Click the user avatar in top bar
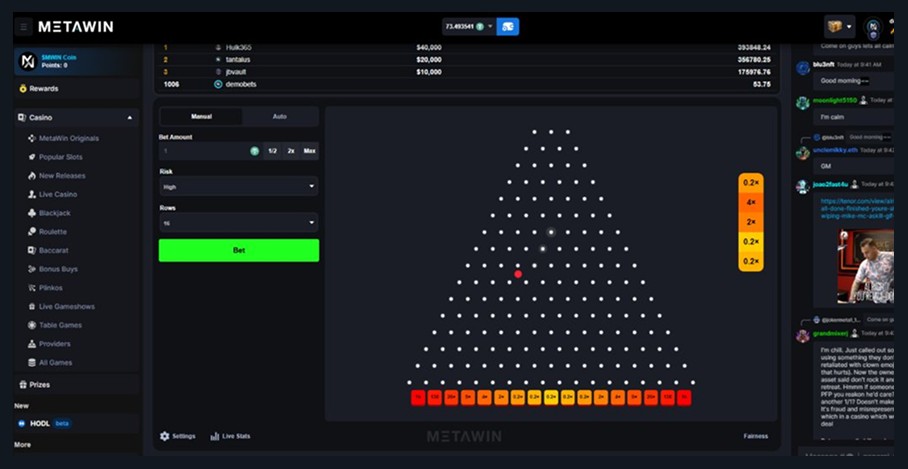 (873, 27)
